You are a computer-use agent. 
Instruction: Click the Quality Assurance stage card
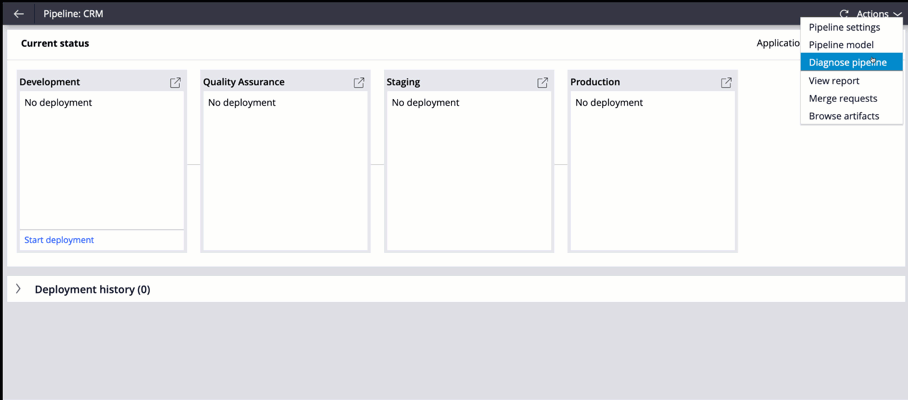(x=285, y=161)
